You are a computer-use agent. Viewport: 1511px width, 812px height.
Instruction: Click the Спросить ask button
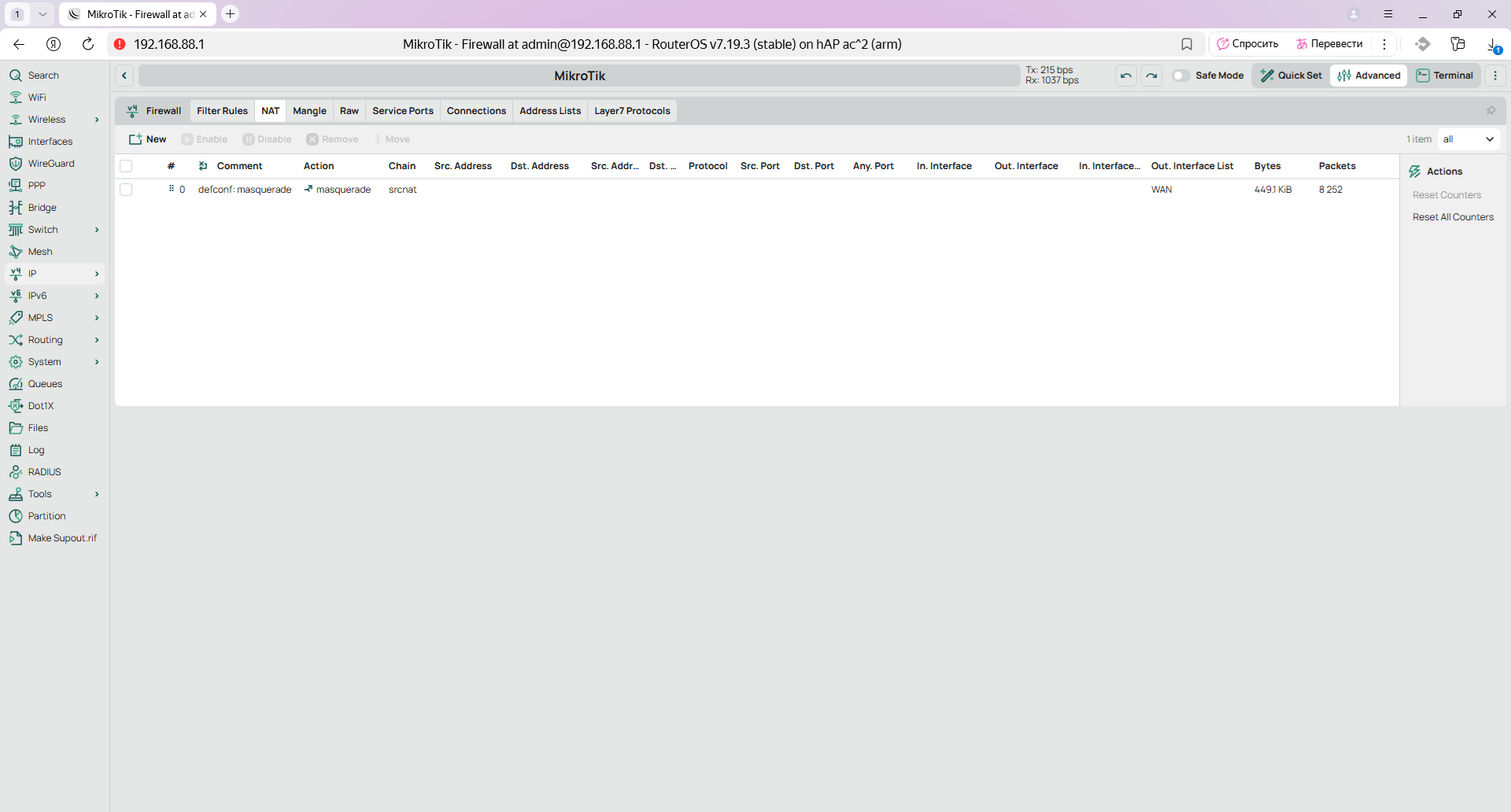pyautogui.click(x=1248, y=44)
